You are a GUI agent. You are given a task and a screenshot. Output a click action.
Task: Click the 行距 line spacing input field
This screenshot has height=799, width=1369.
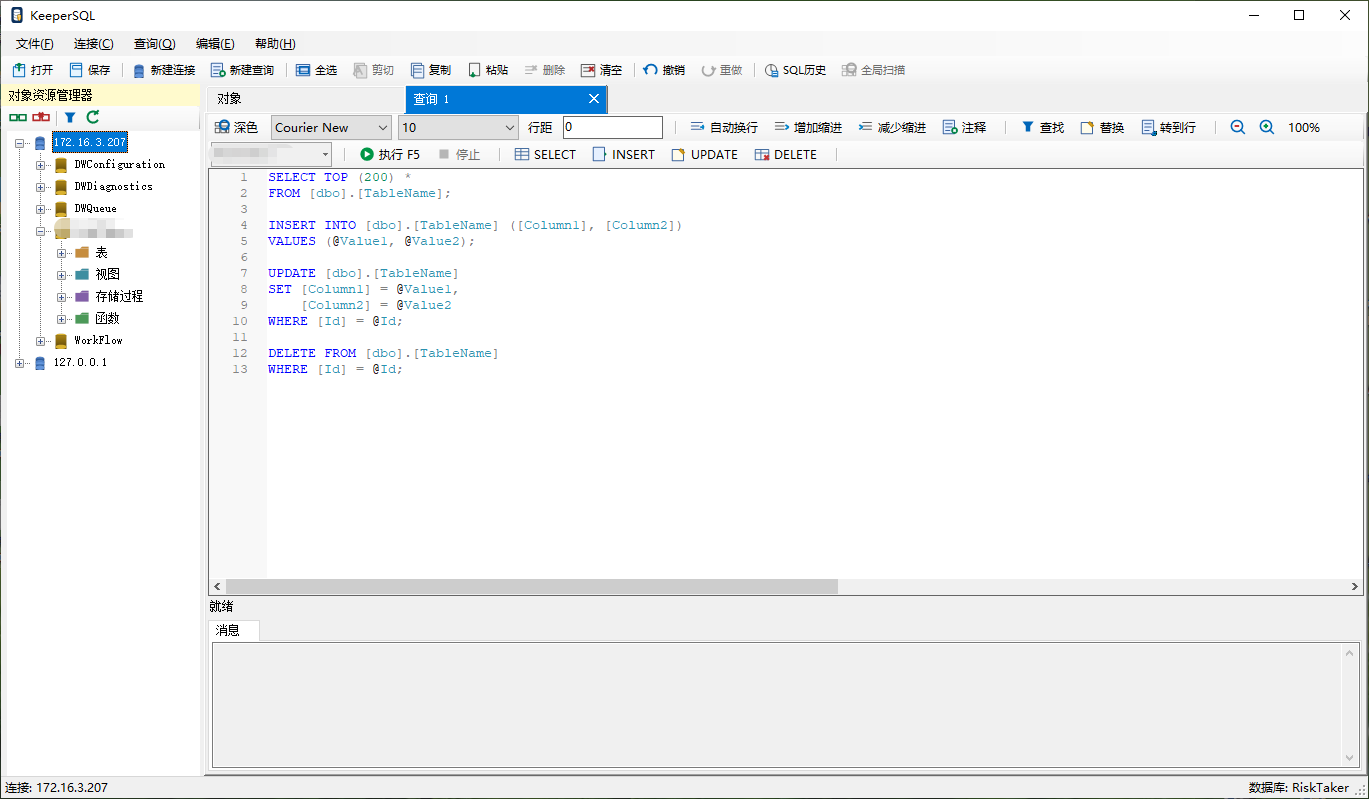point(613,127)
